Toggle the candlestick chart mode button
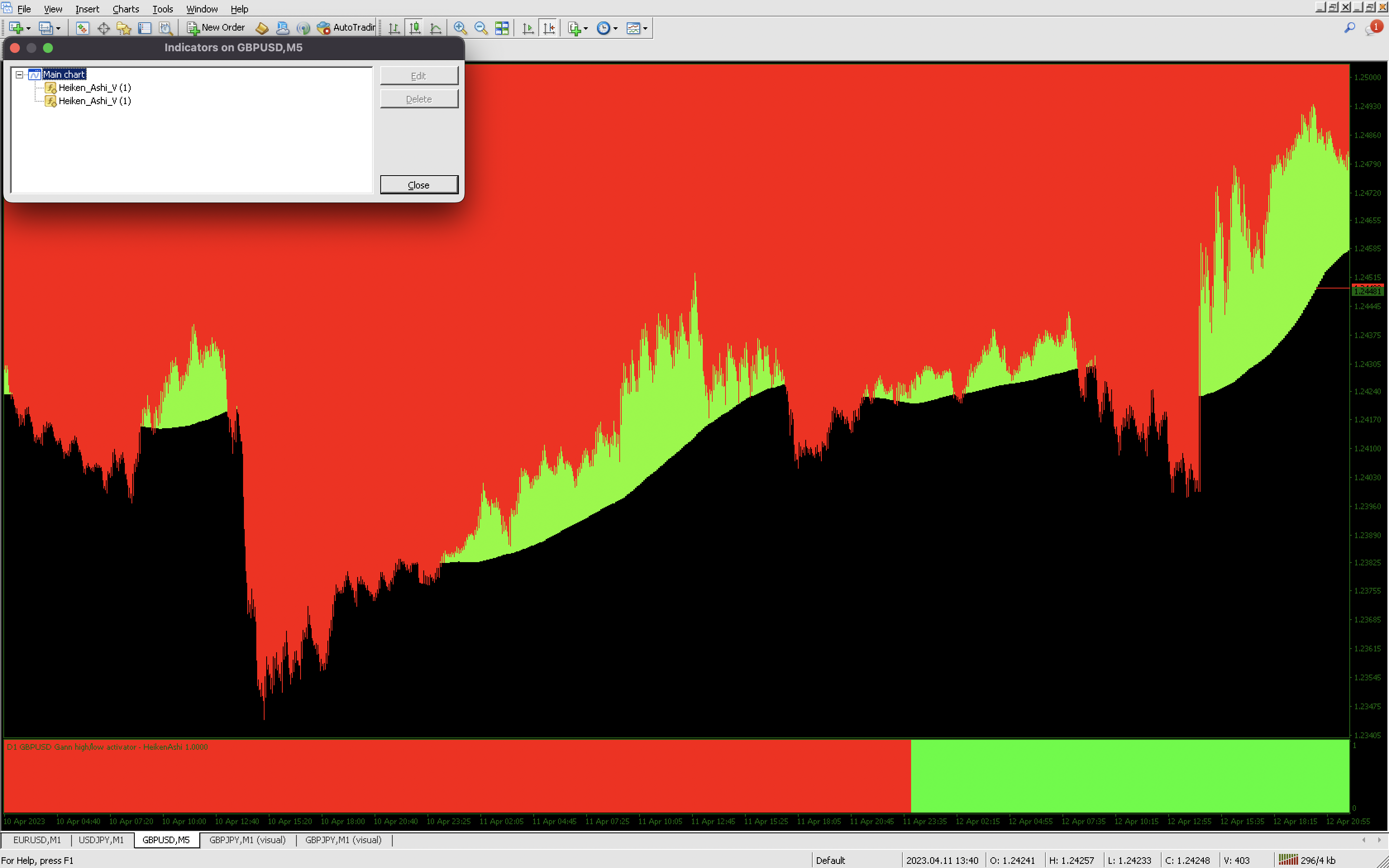Viewport: 1389px width, 868px height. coord(414,28)
